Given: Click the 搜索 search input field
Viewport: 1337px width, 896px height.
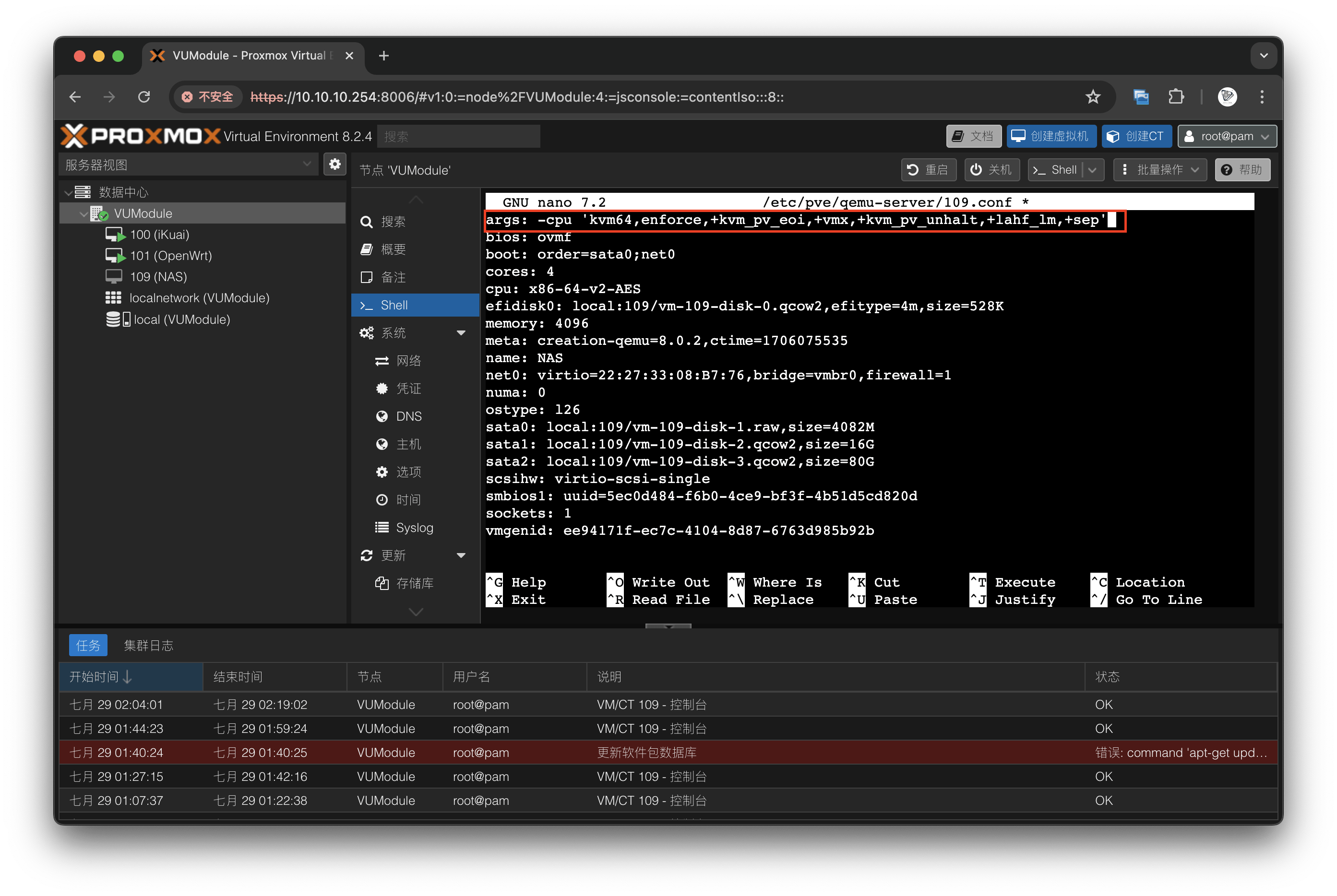Looking at the screenshot, I should pyautogui.click(x=458, y=136).
